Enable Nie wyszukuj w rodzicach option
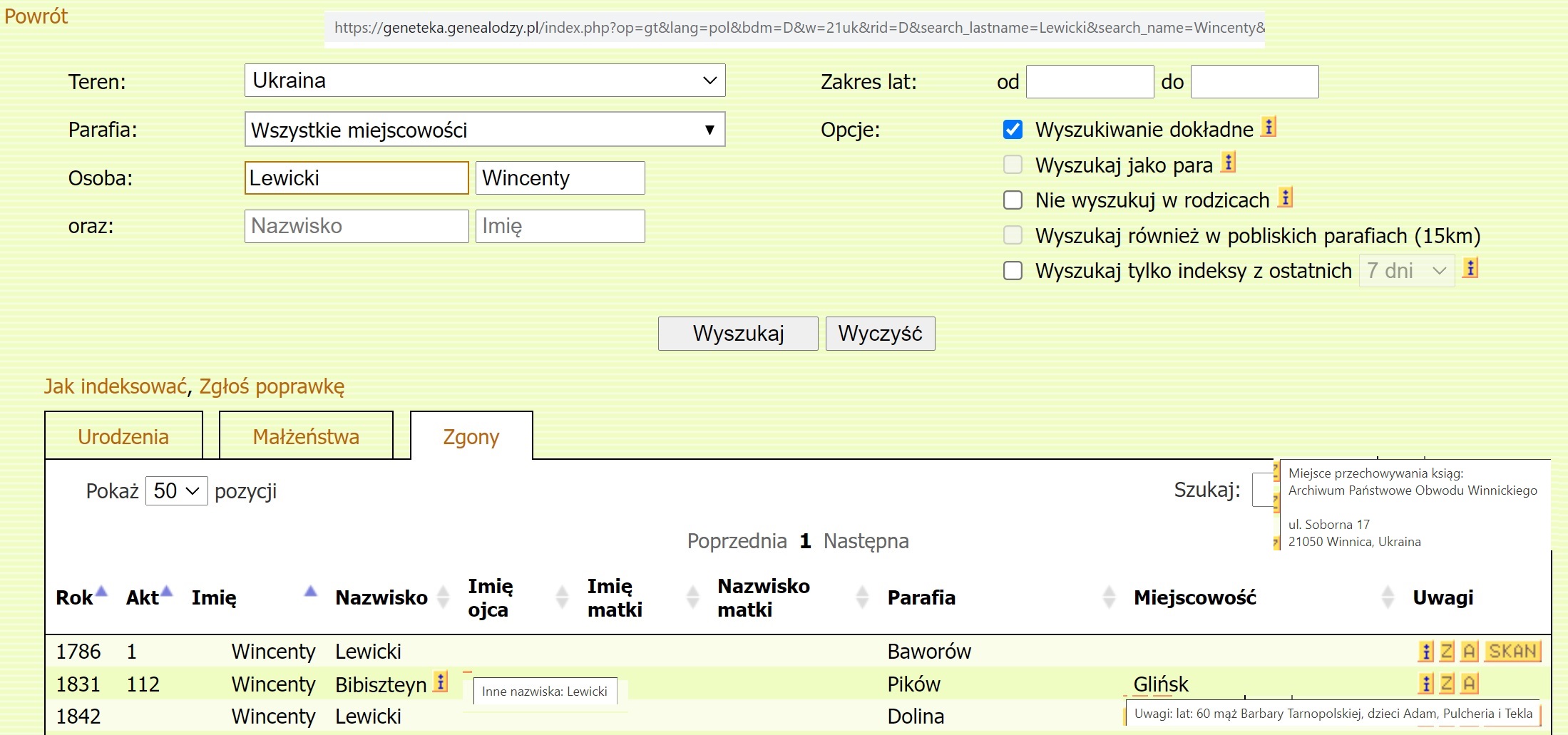Viewport: 1568px width, 735px height. coord(1013,200)
